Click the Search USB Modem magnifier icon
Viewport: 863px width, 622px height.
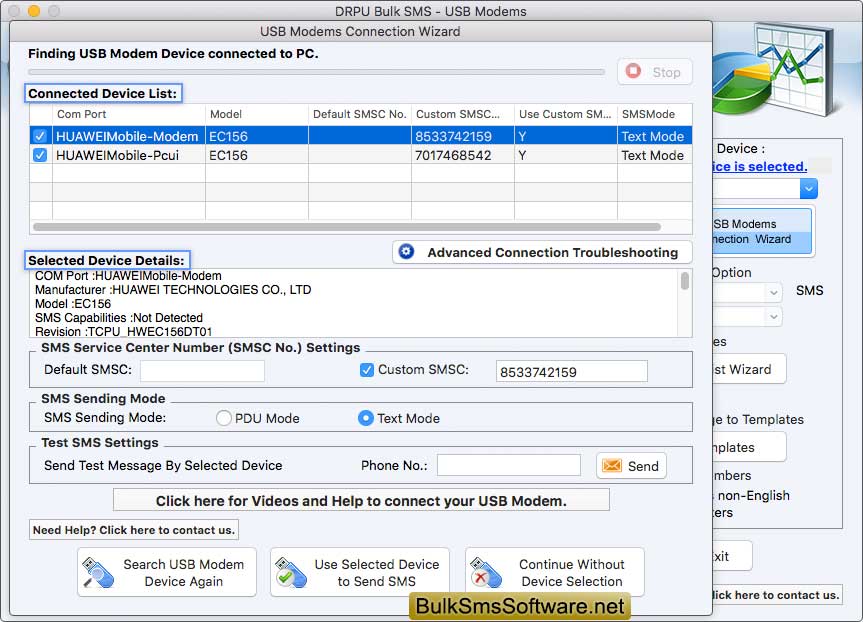(97, 573)
